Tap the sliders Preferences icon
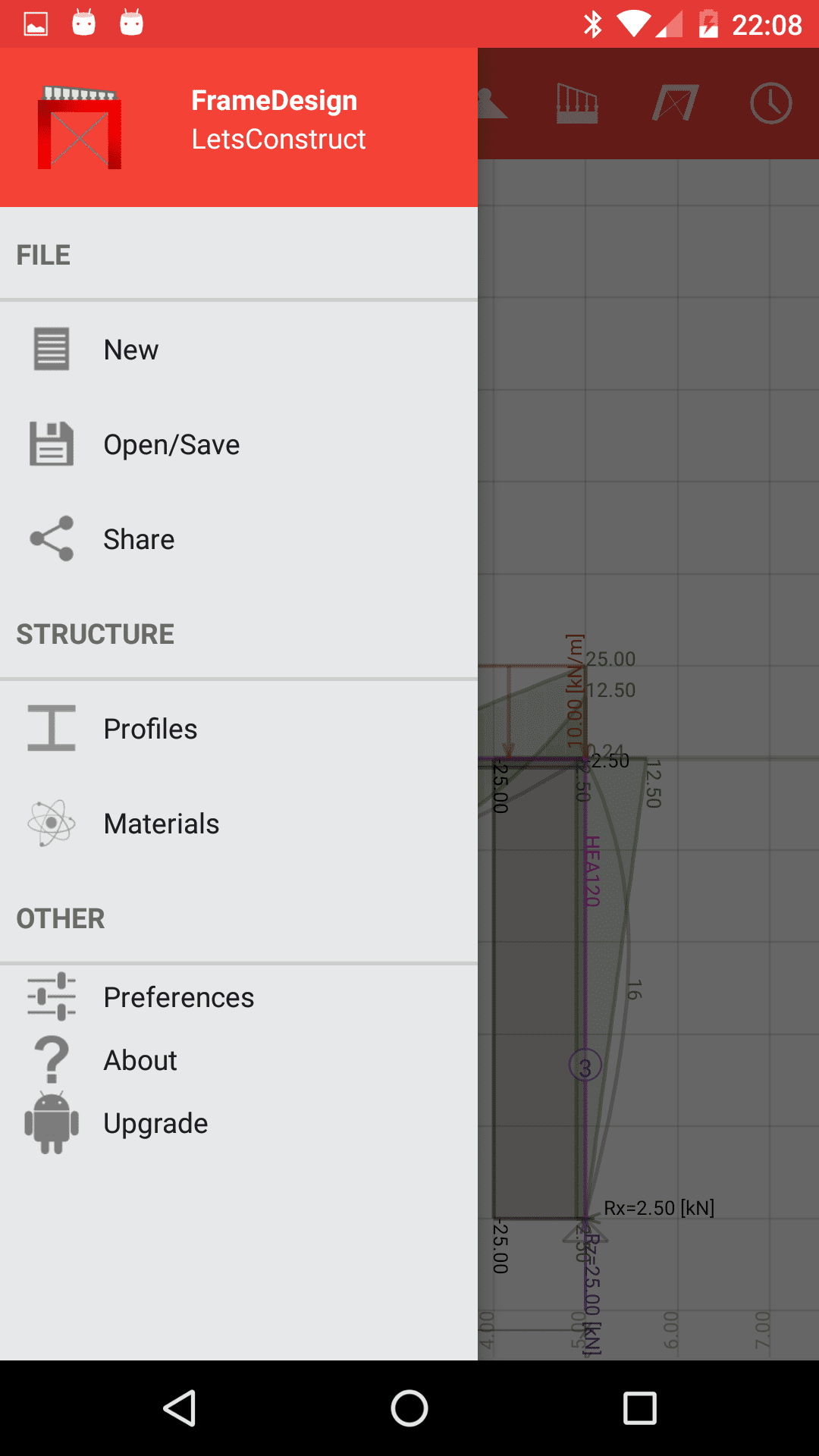Viewport: 819px width, 1456px height. tap(52, 996)
